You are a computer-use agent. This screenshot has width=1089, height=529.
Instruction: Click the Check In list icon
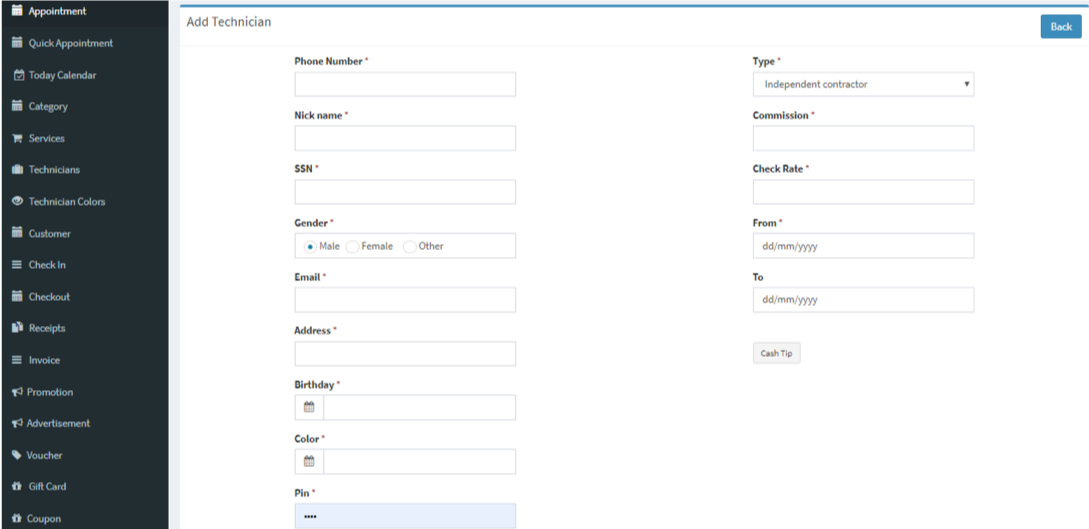tap(17, 264)
